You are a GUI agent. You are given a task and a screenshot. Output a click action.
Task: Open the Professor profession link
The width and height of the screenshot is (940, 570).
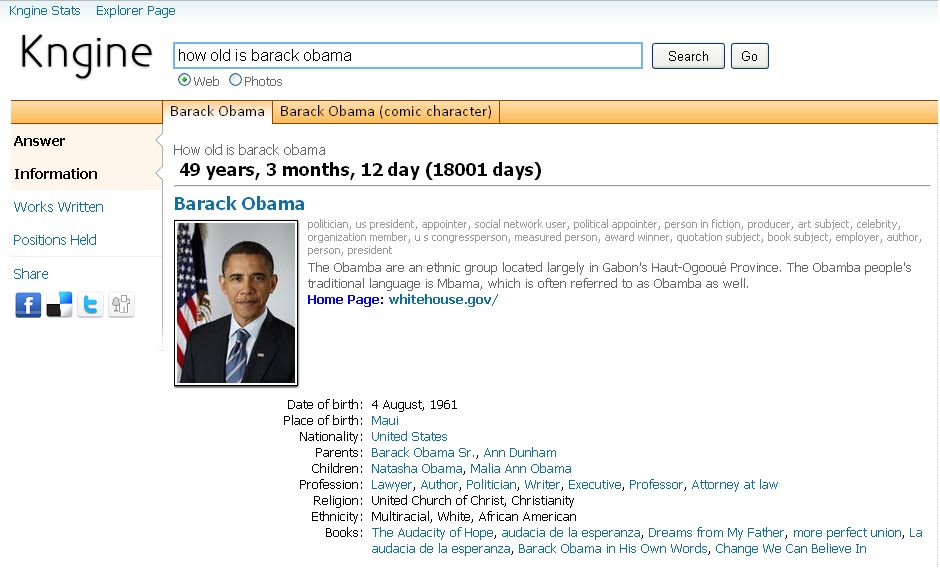pyautogui.click(x=656, y=485)
